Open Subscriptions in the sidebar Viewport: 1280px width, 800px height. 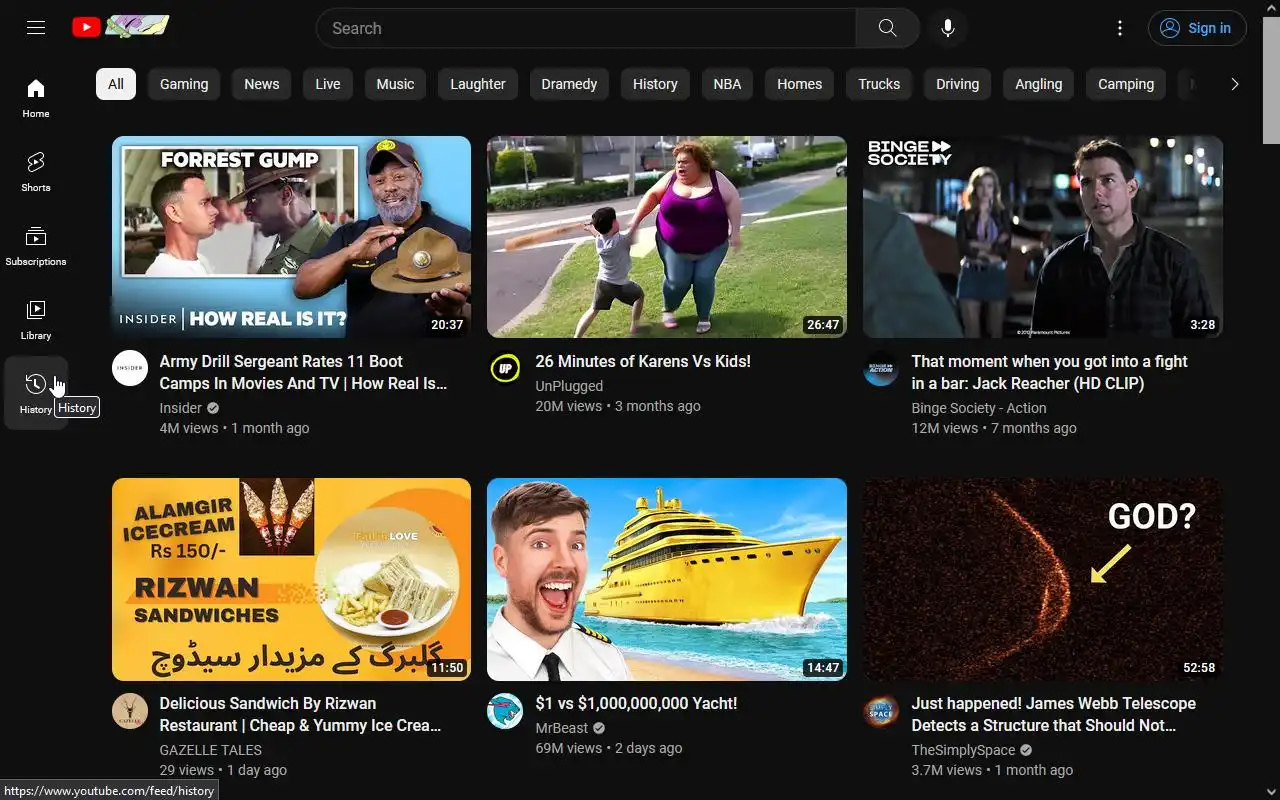(36, 246)
